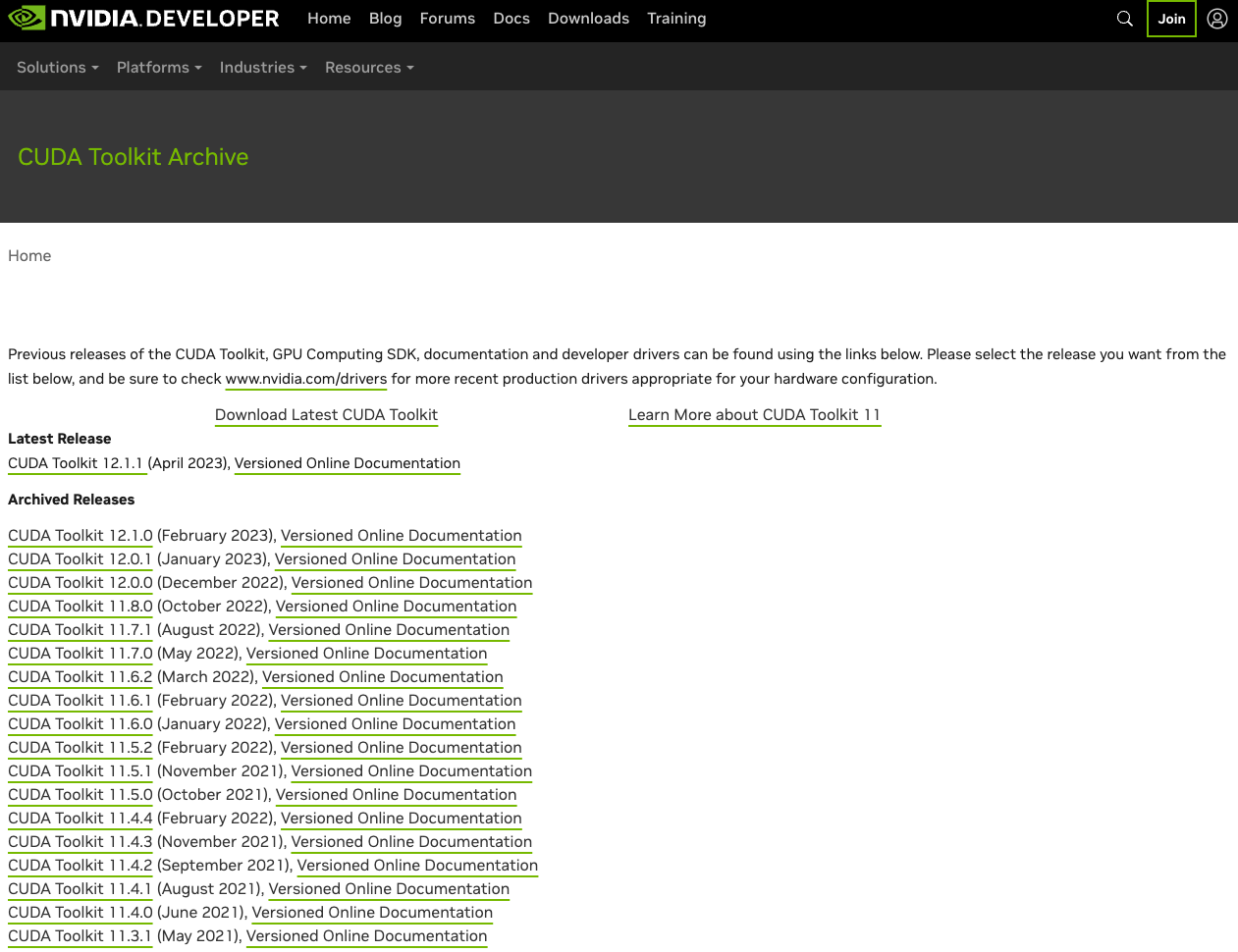This screenshot has width=1238, height=952.
Task: Open the Blog nav item
Action: 385,19
